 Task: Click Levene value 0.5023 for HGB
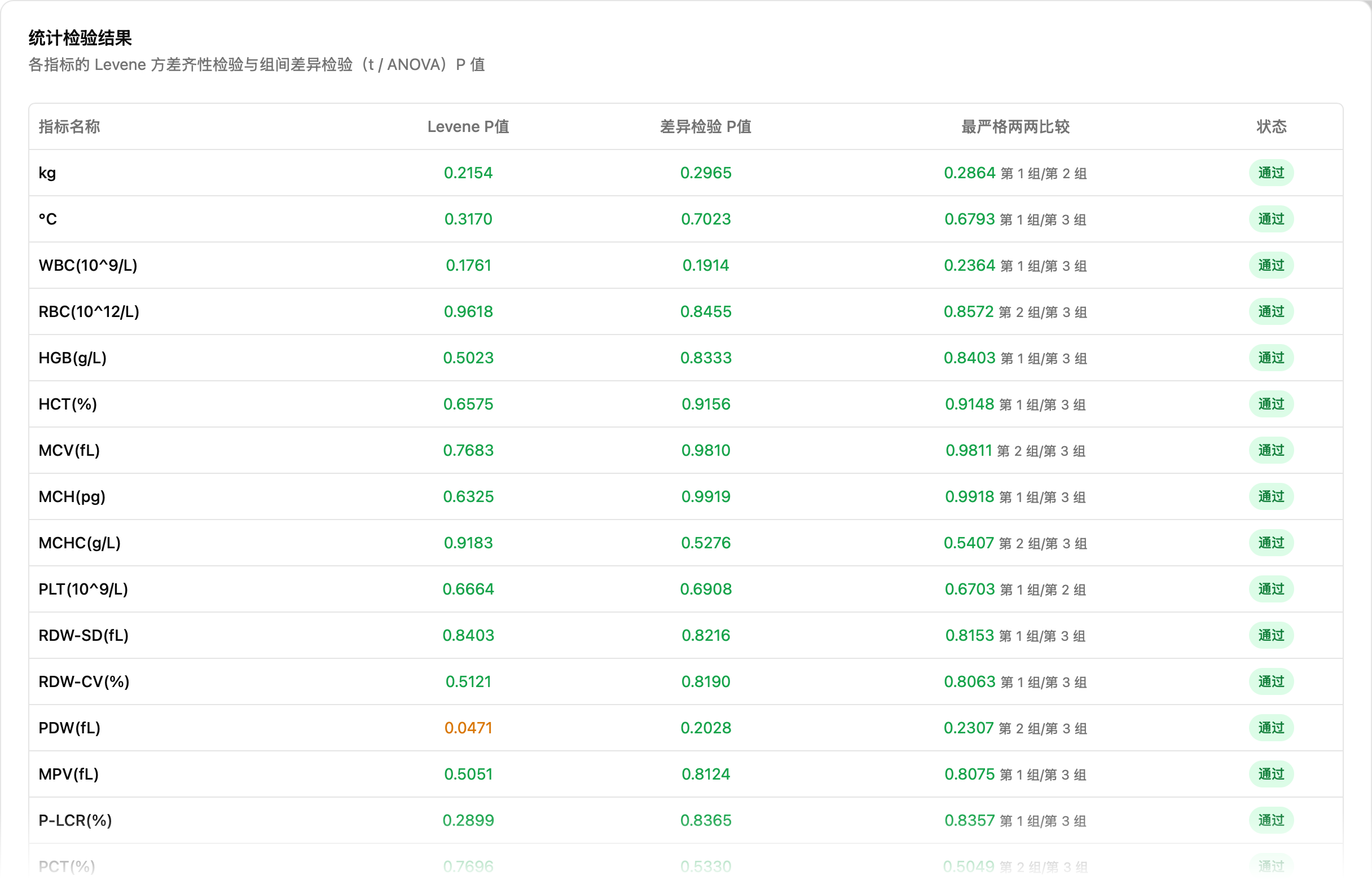(x=468, y=358)
